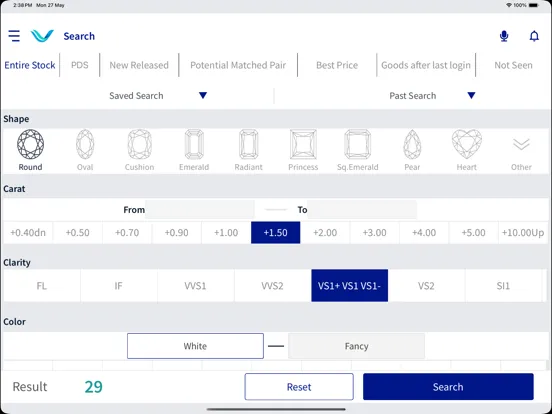The height and width of the screenshot is (414, 552).
Task: Choose White color type
Action: [195, 346]
